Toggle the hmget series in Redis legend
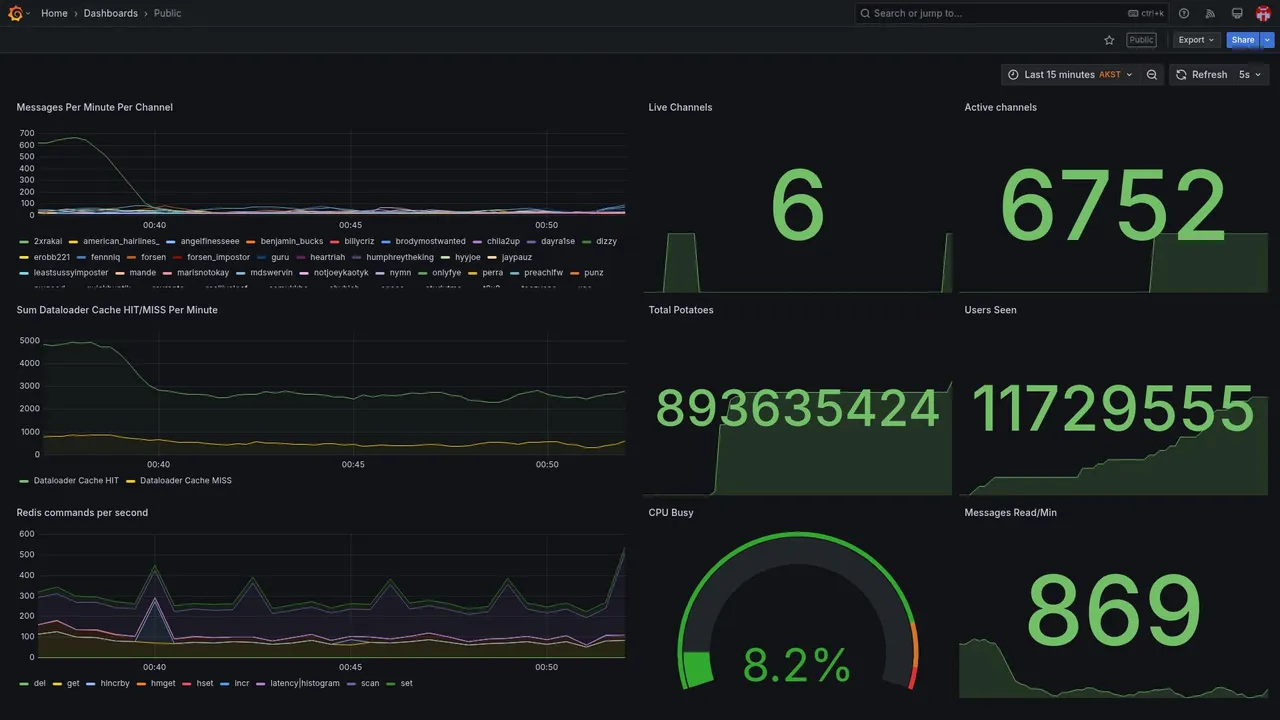1280x720 pixels. click(x=162, y=684)
